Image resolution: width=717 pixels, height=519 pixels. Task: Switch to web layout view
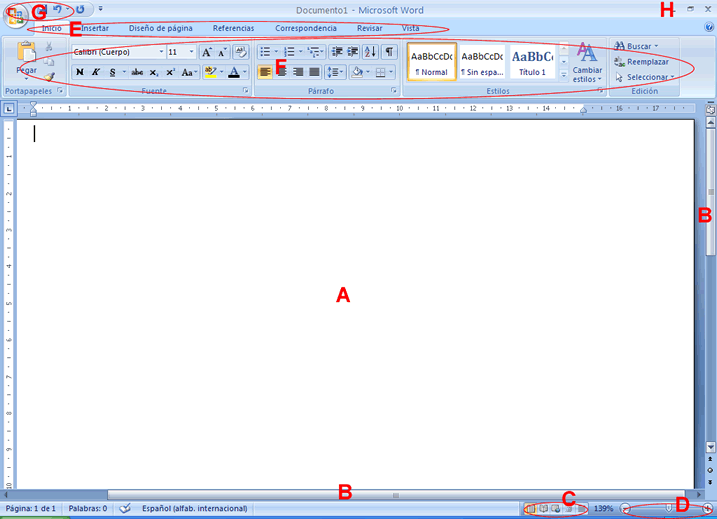556,508
